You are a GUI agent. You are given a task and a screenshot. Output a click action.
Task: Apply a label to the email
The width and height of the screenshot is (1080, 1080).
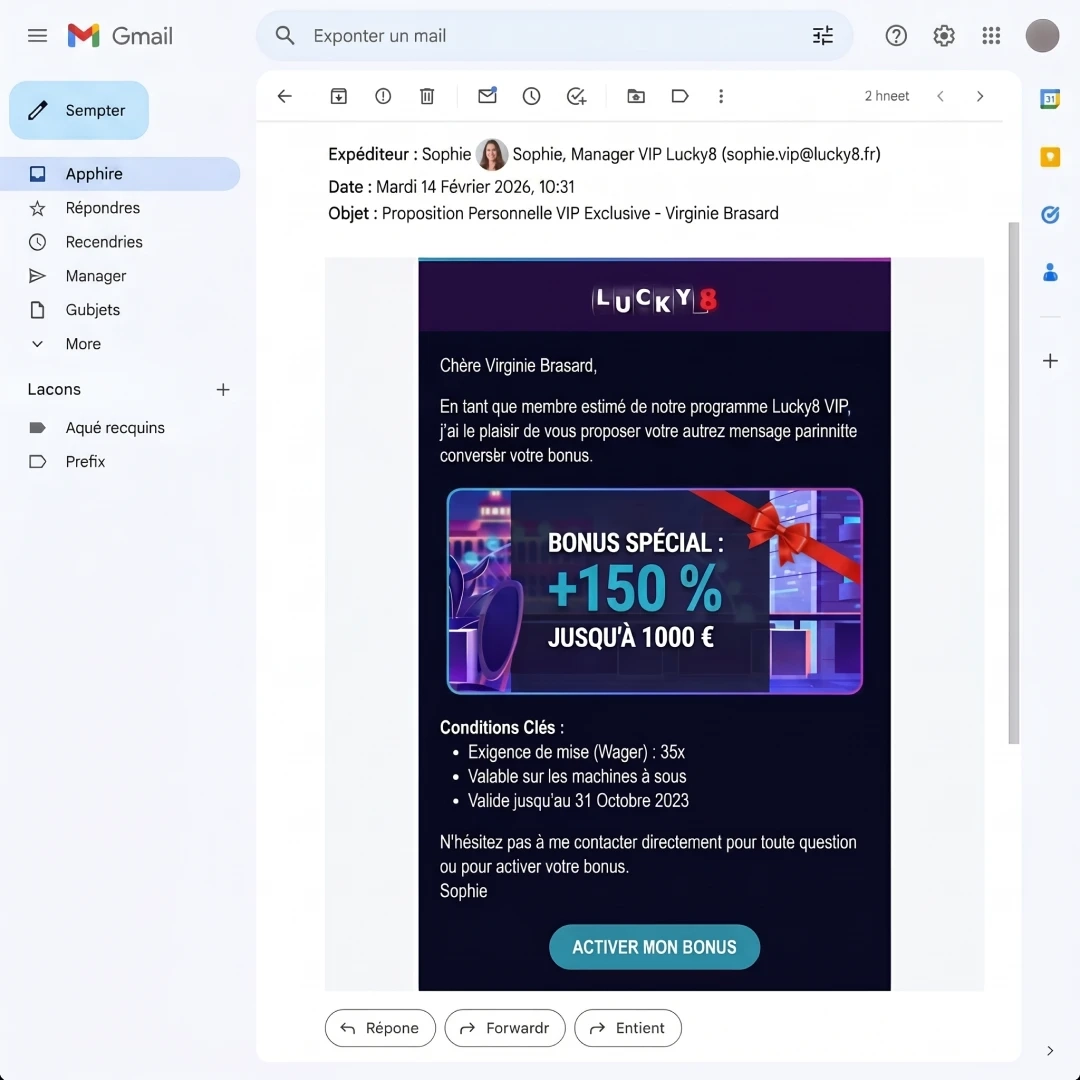click(x=680, y=96)
